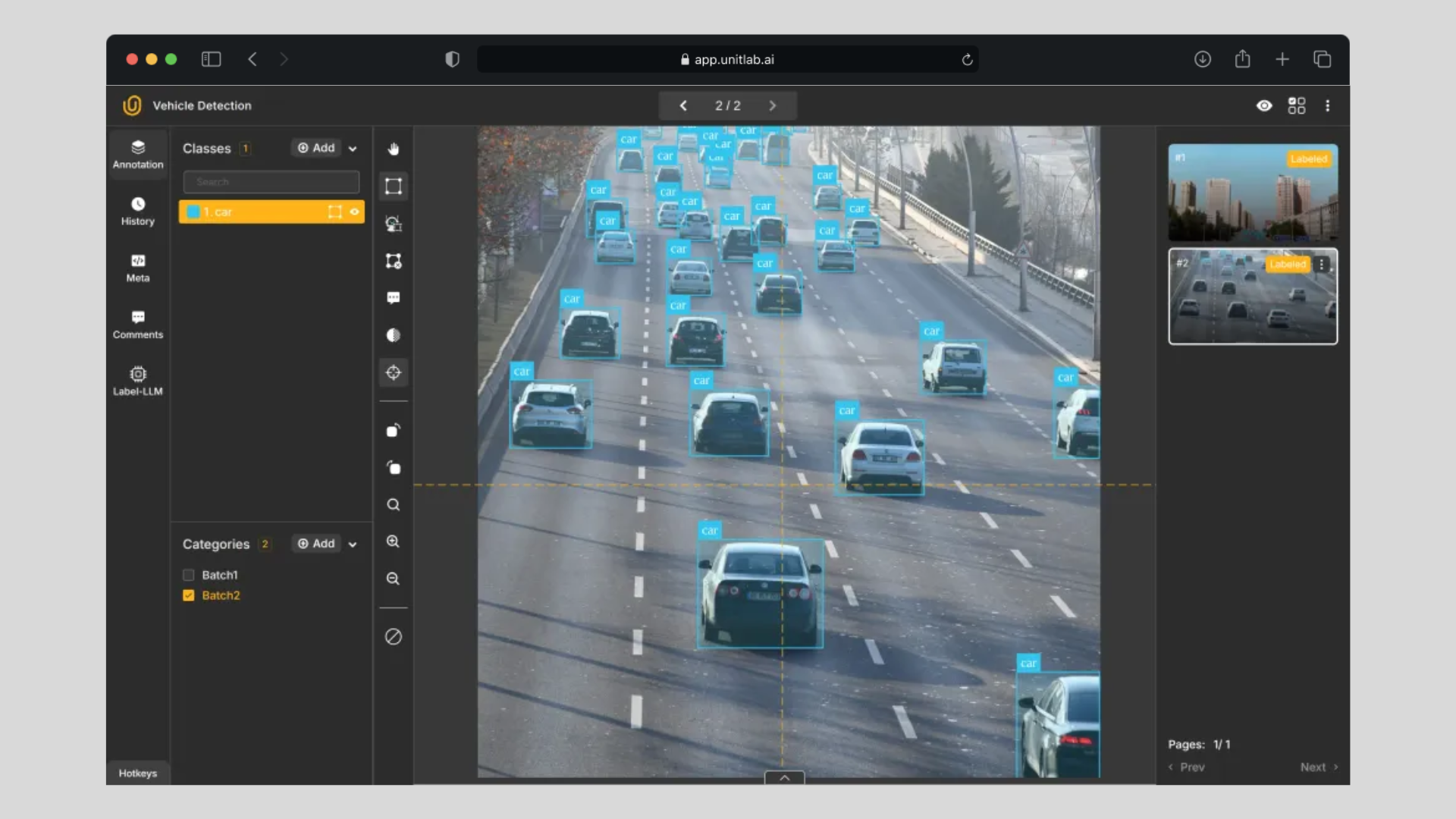Select thumbnail #1 city skyline image
Image resolution: width=1456 pixels, height=819 pixels.
point(1253,193)
